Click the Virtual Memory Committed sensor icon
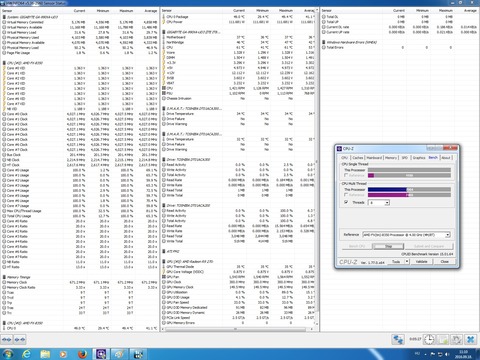 click(4, 22)
